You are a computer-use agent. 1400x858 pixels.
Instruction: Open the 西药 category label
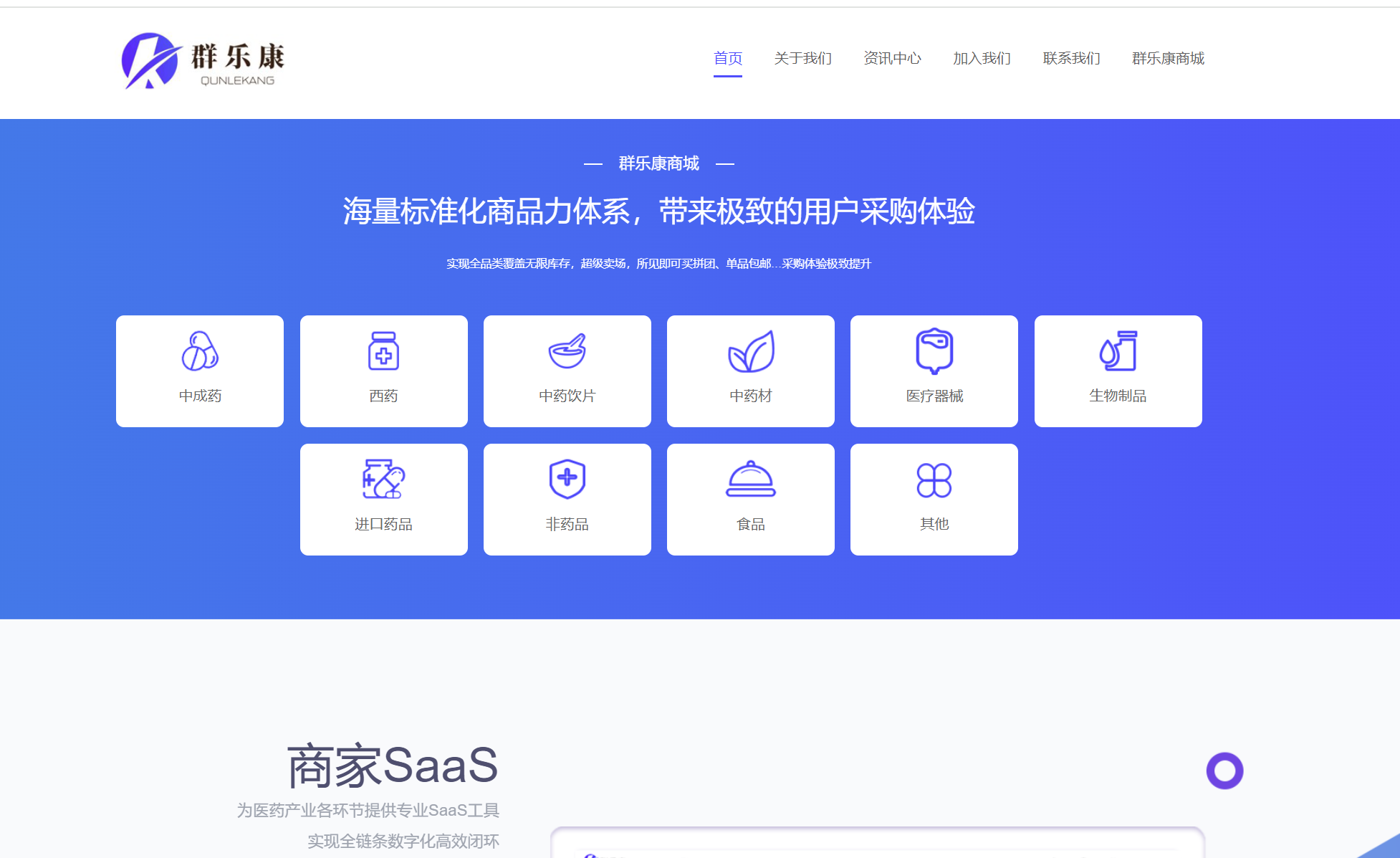pos(383,396)
